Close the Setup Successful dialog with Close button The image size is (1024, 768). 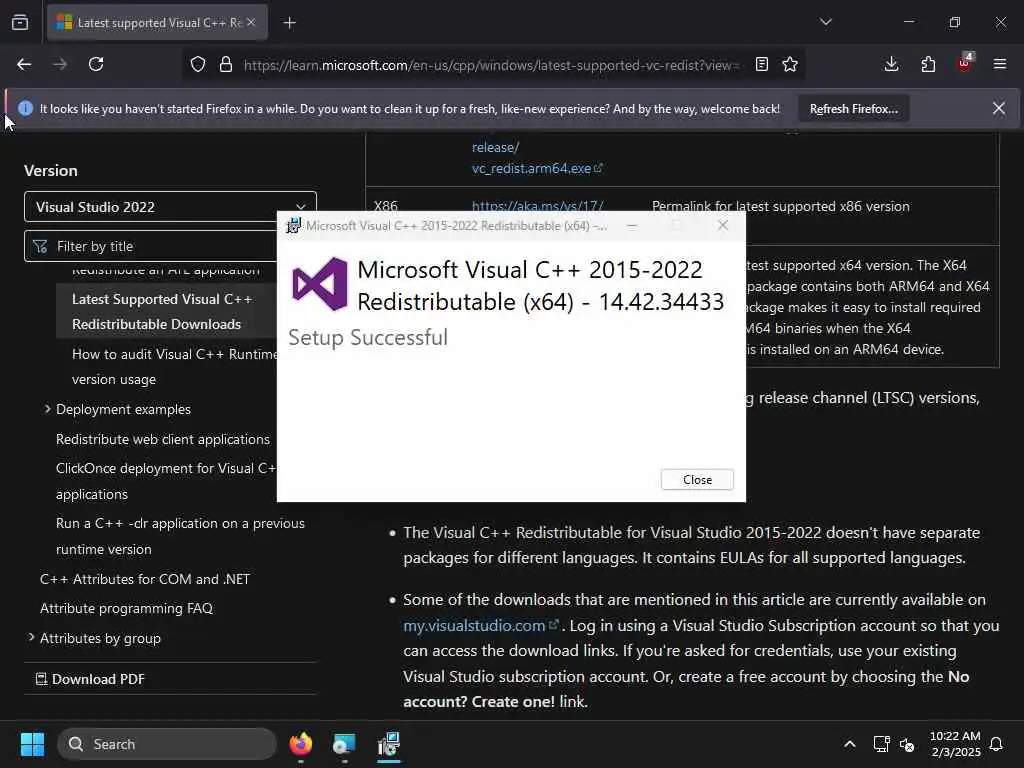tap(697, 479)
